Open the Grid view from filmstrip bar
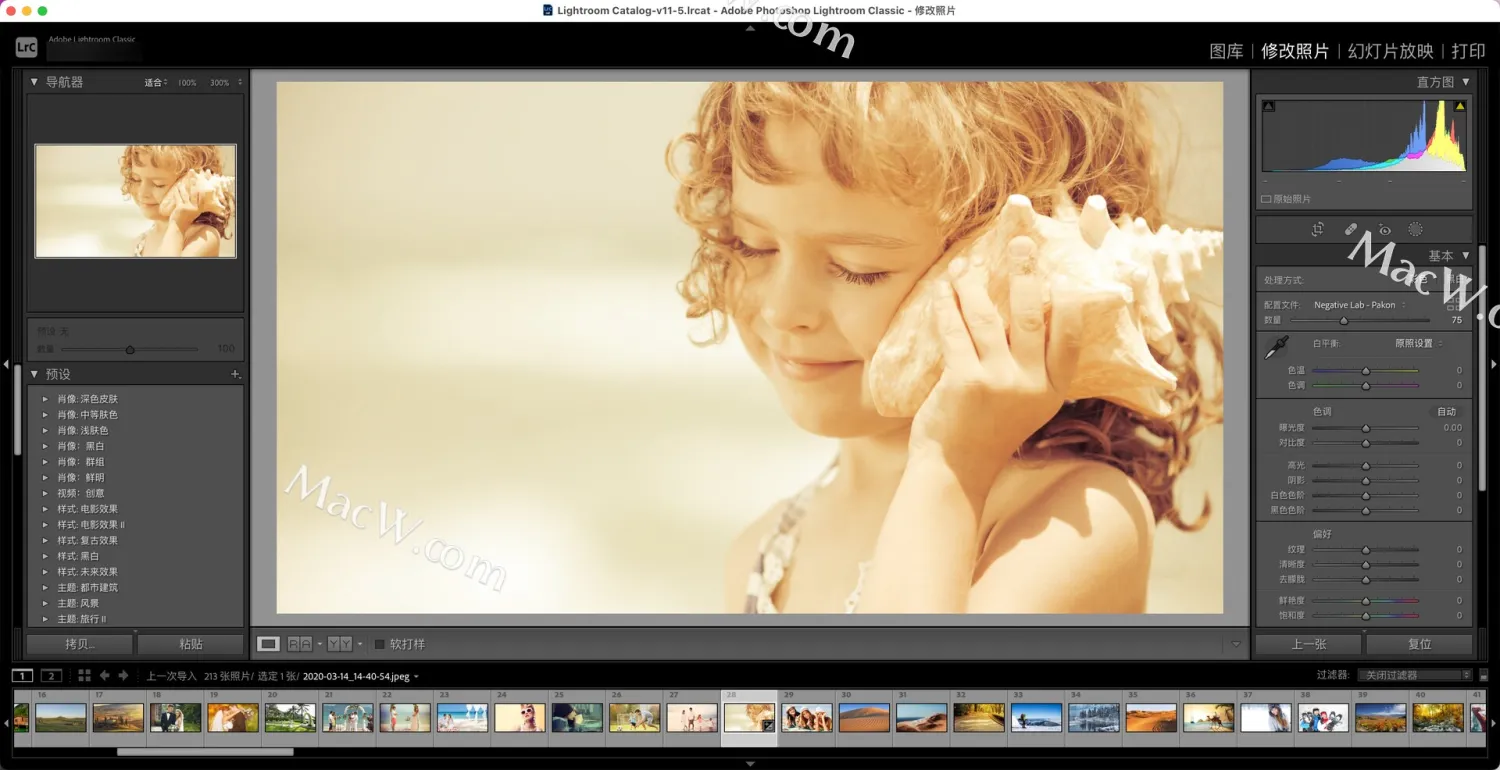This screenshot has width=1500, height=770. click(x=84, y=676)
